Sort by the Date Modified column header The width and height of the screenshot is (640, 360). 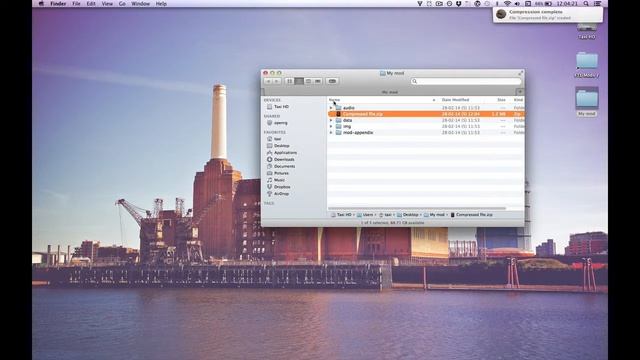tap(455, 100)
